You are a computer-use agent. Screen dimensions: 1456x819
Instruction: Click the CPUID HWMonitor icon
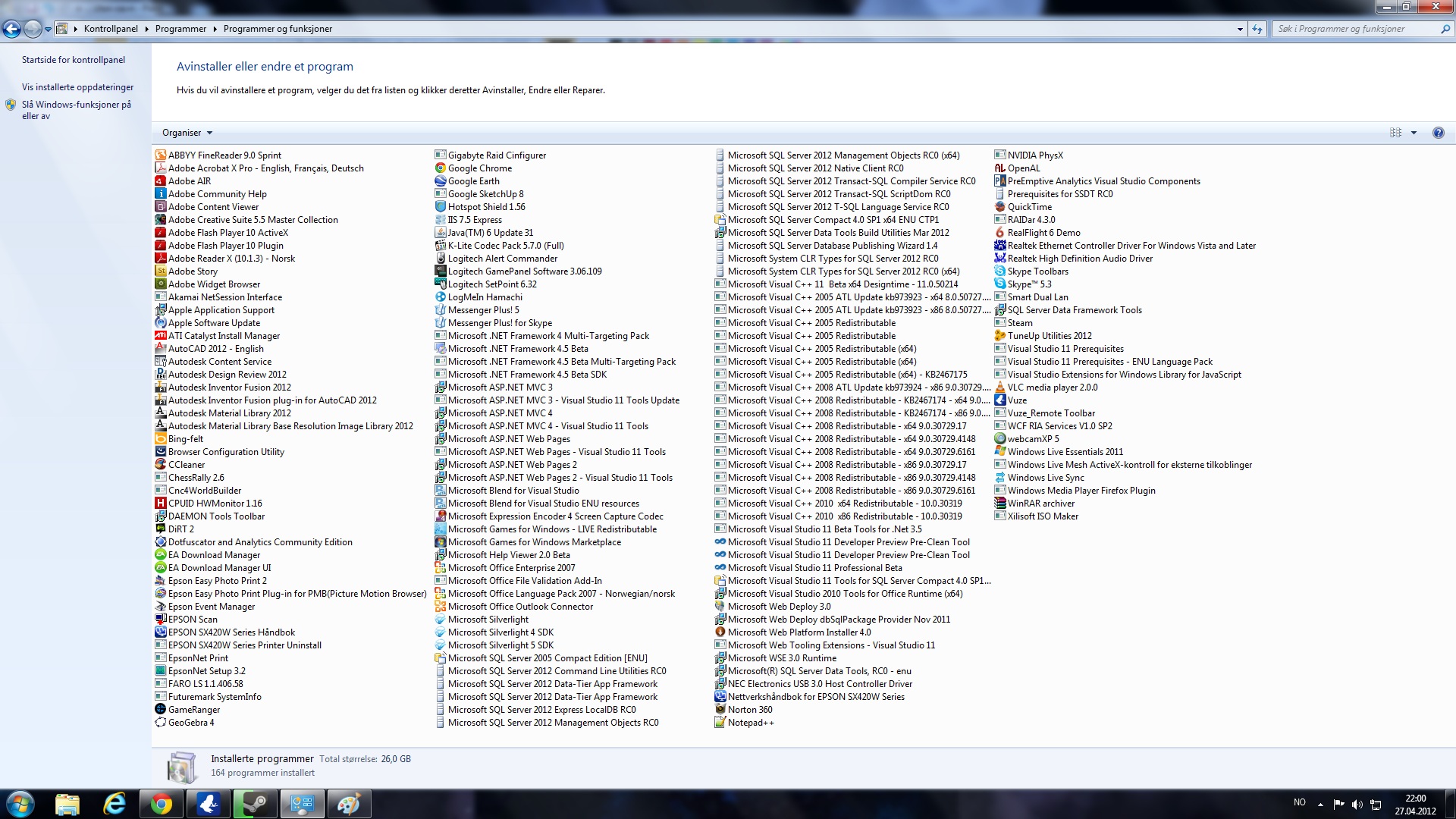(x=160, y=504)
